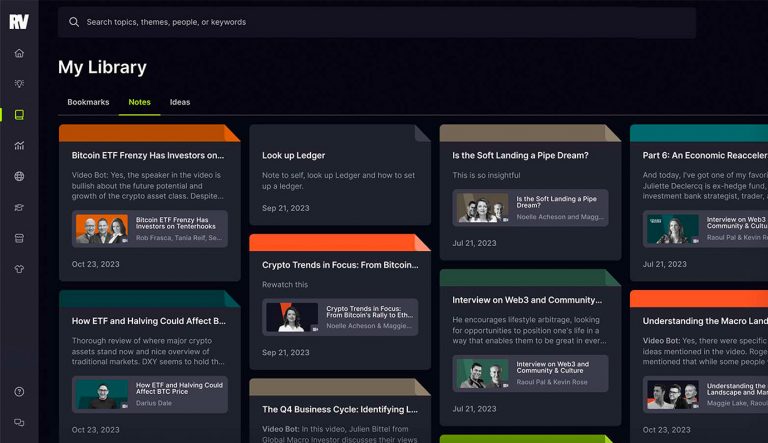
Task: Open Is the Soft Landing note title
Action: click(x=520, y=155)
